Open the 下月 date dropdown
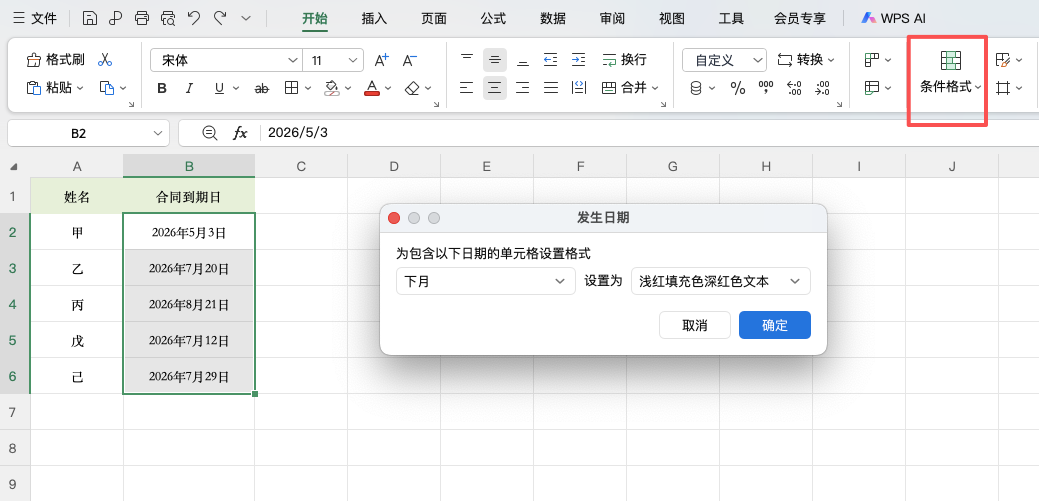1039x501 pixels. 486,281
